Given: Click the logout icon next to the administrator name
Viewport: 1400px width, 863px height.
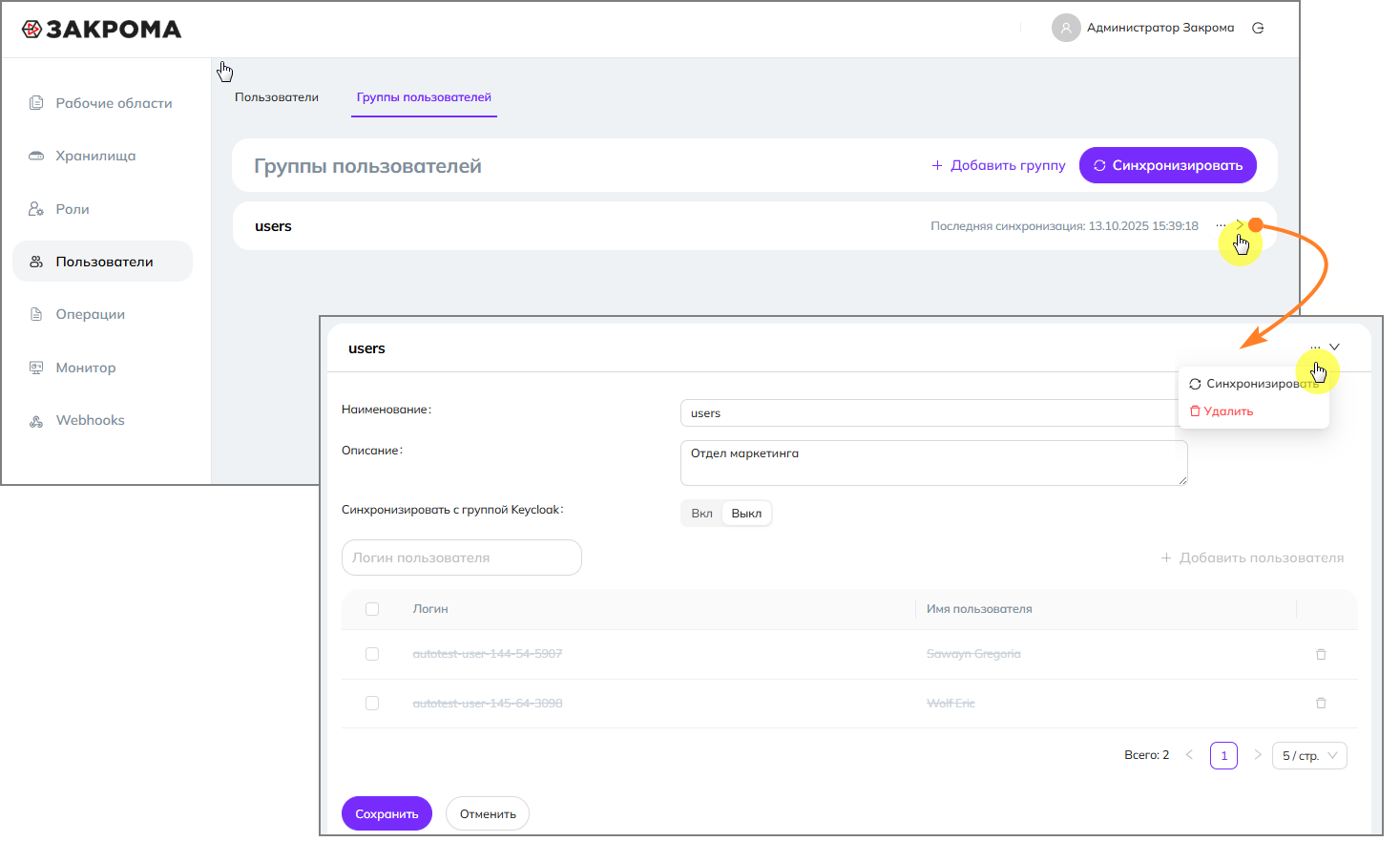Looking at the screenshot, I should [x=1258, y=28].
